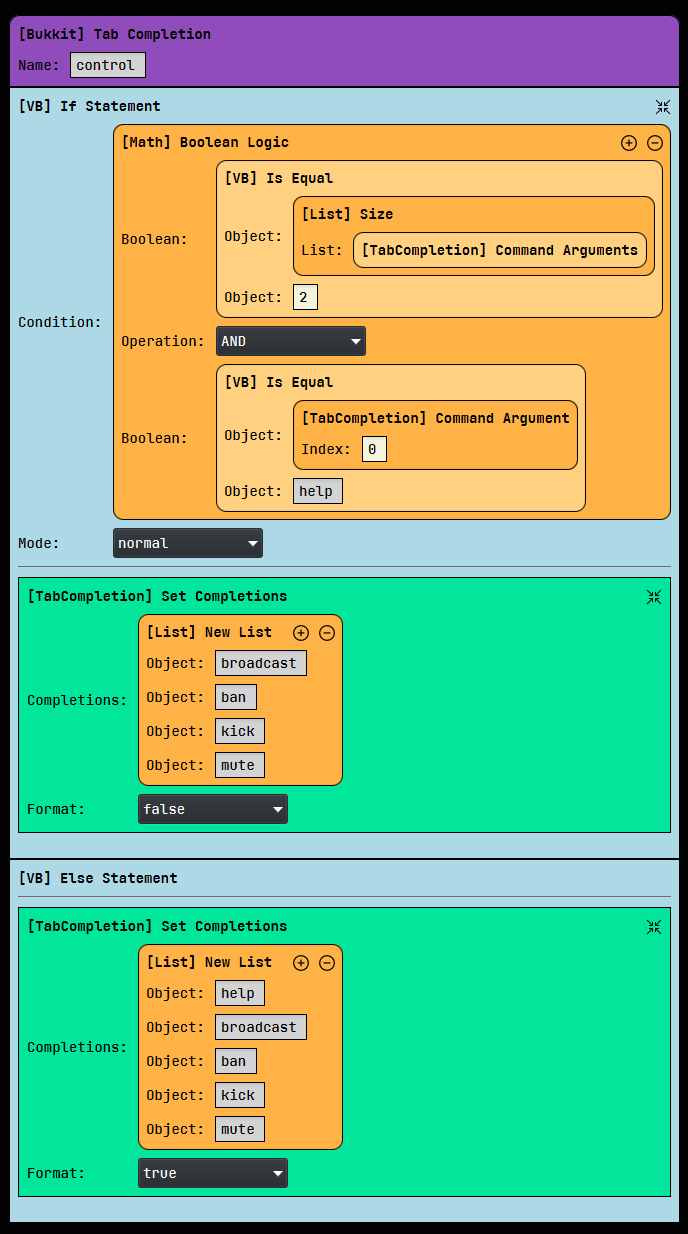
Task: Click the [Bukkit] Tab Completion header
Action: 114,34
